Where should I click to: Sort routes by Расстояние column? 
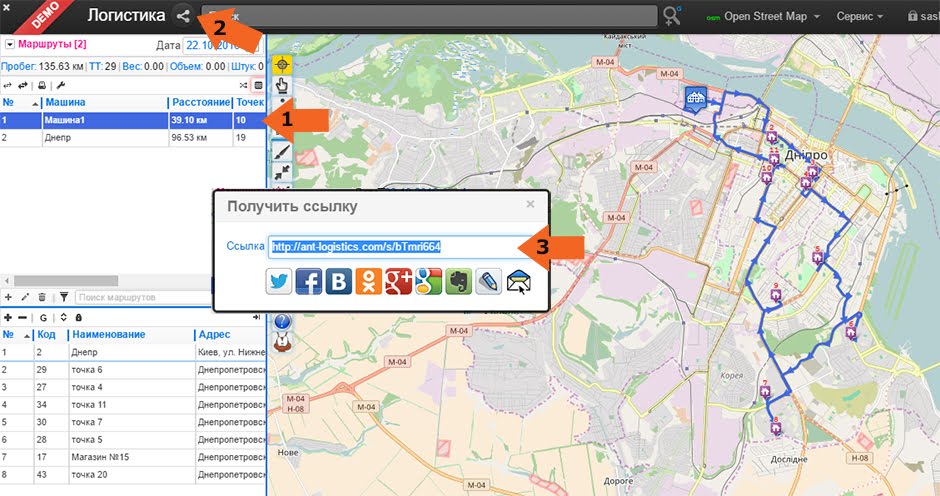201,103
